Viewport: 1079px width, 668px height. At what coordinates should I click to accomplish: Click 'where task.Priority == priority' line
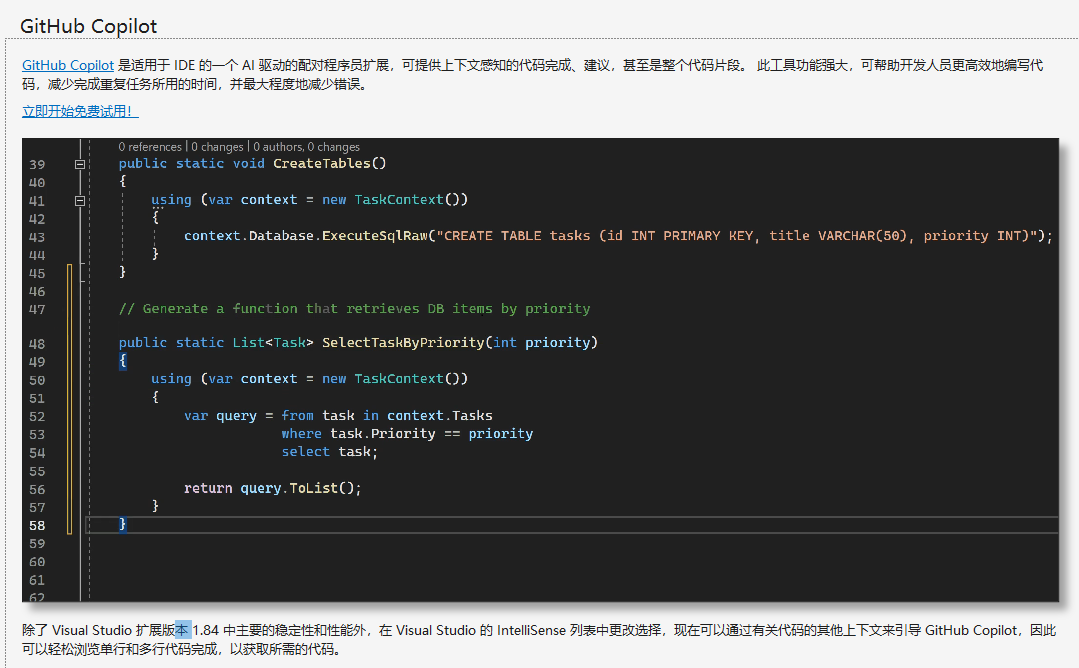point(407,434)
